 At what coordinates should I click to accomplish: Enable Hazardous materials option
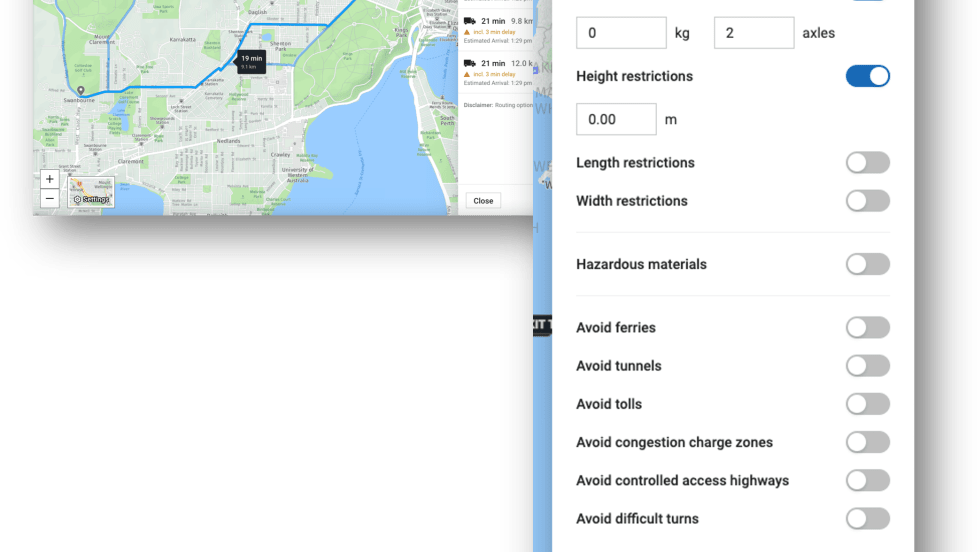tap(867, 264)
